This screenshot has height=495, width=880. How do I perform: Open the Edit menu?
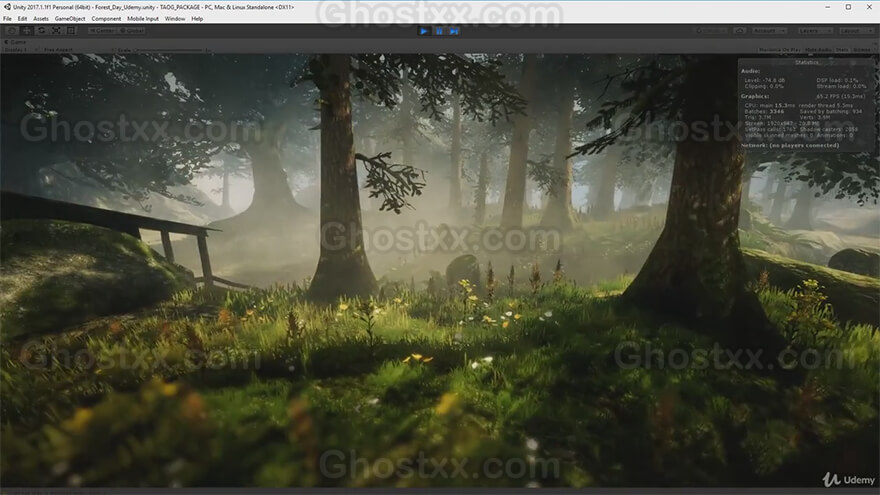(x=22, y=19)
